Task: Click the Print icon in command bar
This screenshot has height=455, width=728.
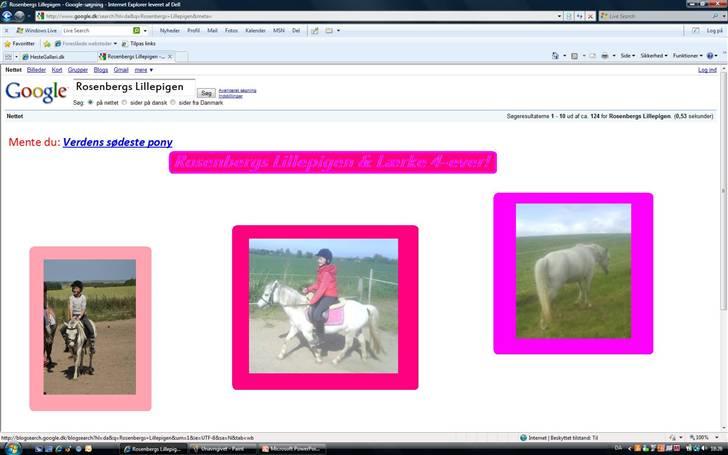Action: pos(604,56)
